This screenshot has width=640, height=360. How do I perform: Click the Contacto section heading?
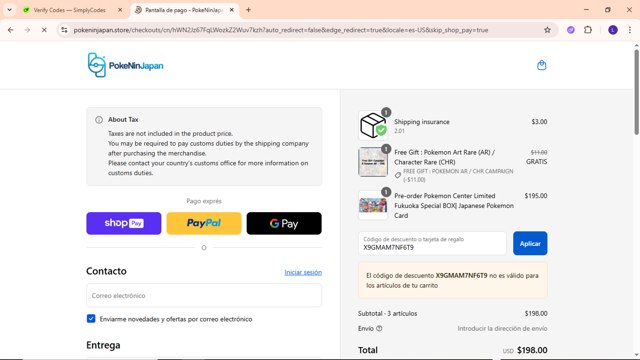point(106,271)
